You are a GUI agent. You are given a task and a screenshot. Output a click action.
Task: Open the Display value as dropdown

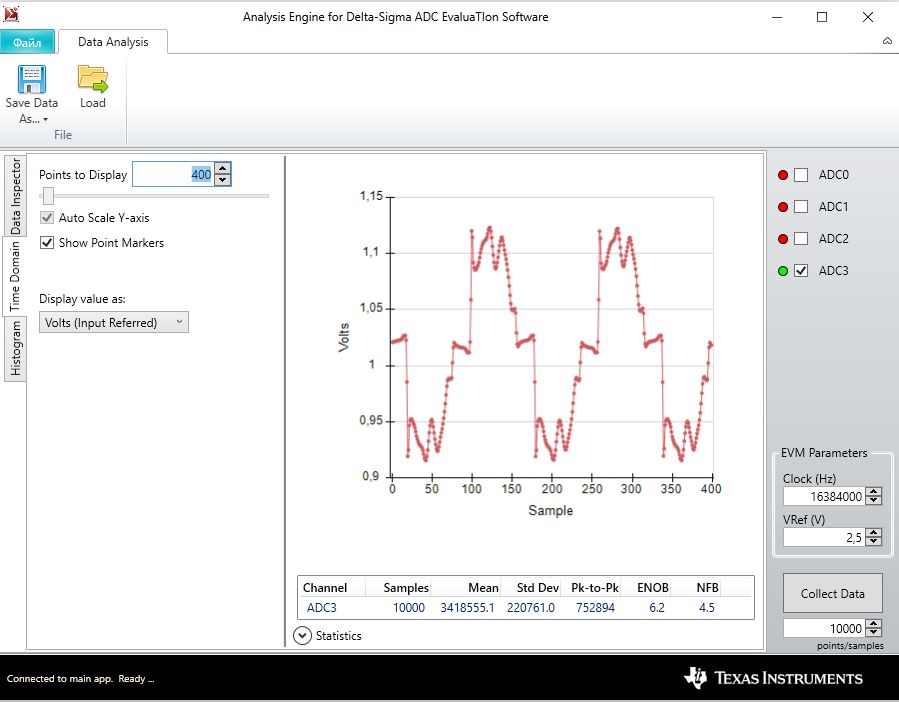(114, 322)
